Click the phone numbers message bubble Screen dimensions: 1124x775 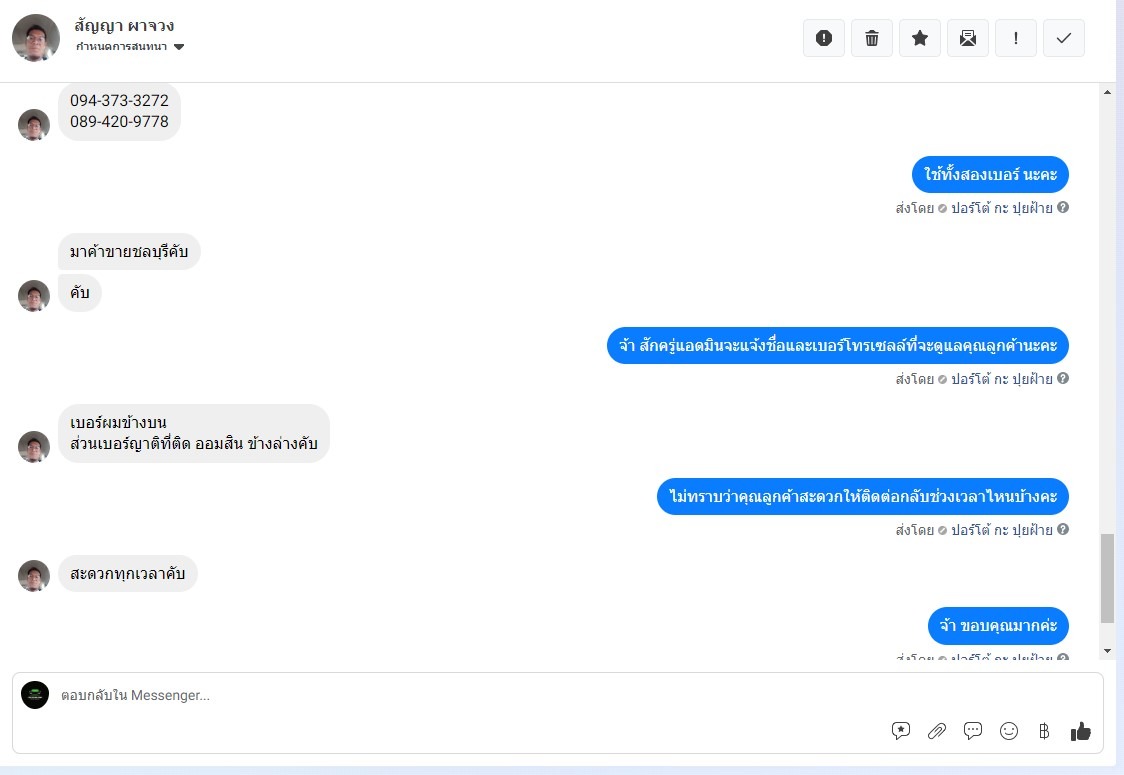119,111
